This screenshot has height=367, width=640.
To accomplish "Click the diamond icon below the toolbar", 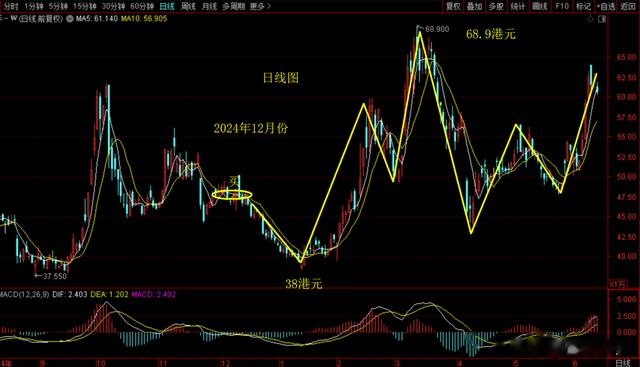I will click(x=591, y=19).
